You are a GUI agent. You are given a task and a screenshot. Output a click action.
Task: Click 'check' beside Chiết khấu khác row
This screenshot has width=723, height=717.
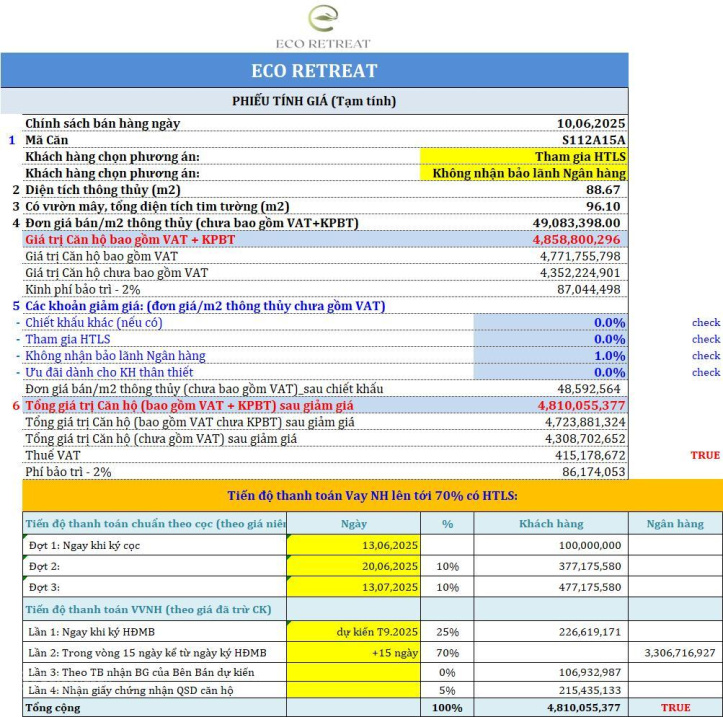coord(705,322)
